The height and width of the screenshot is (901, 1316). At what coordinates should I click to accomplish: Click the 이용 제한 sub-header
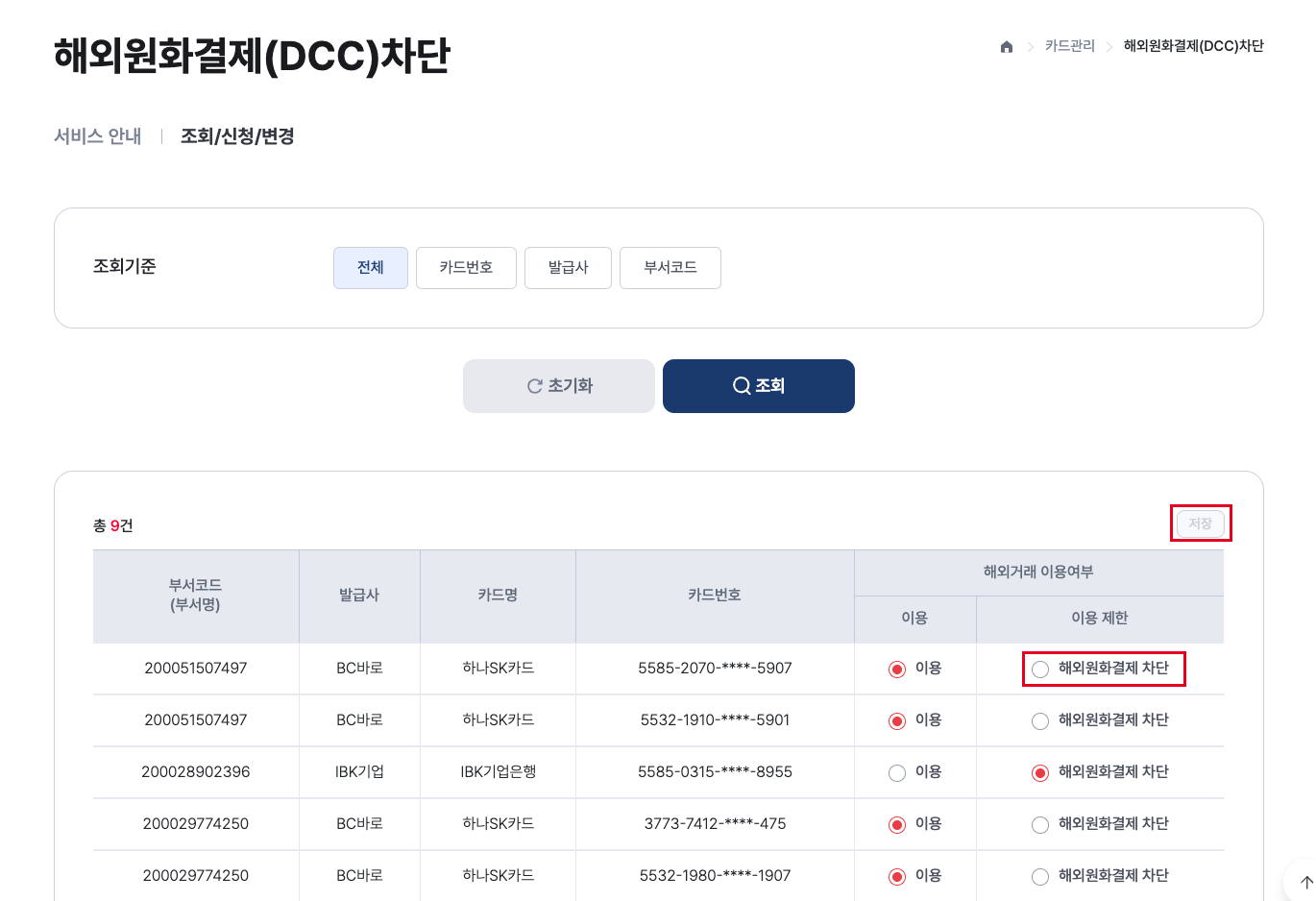pos(1100,619)
